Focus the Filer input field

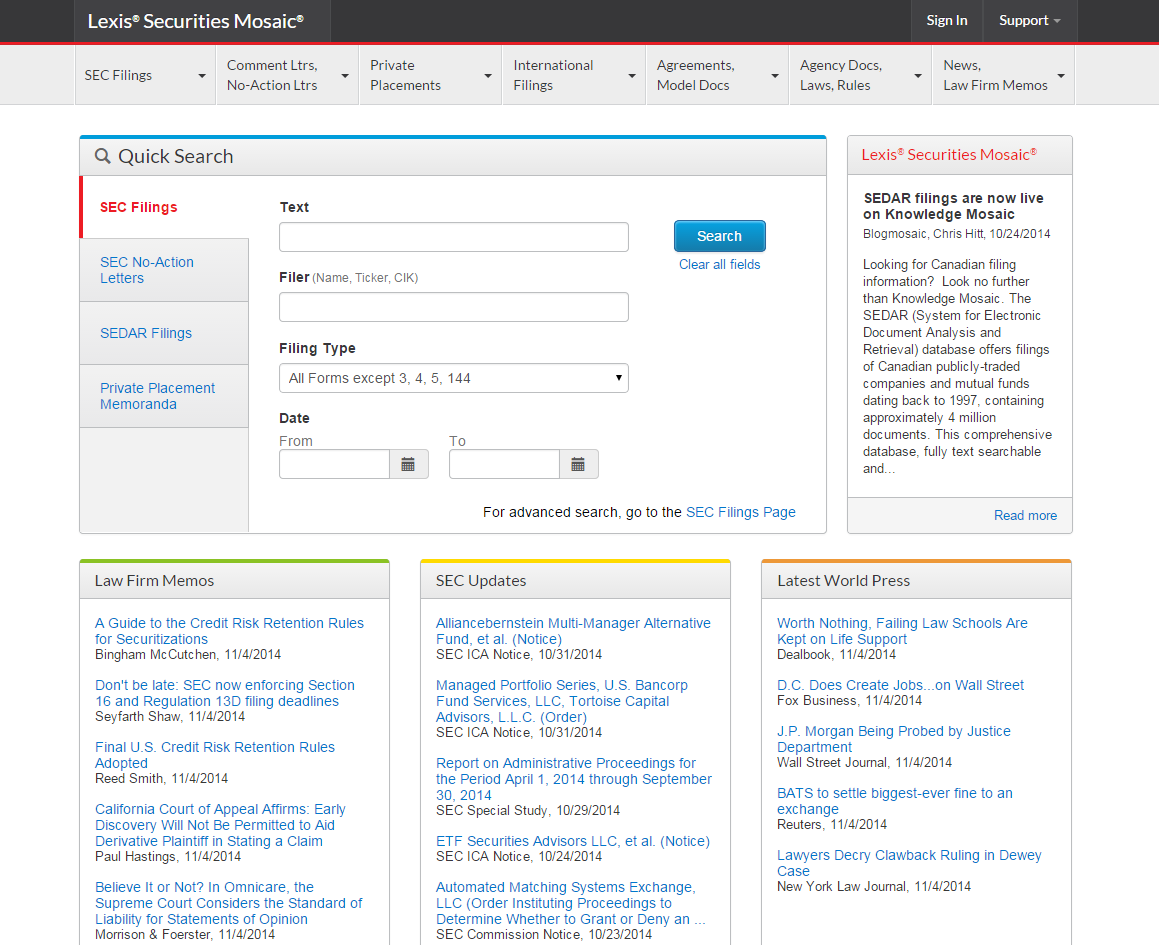pos(454,307)
